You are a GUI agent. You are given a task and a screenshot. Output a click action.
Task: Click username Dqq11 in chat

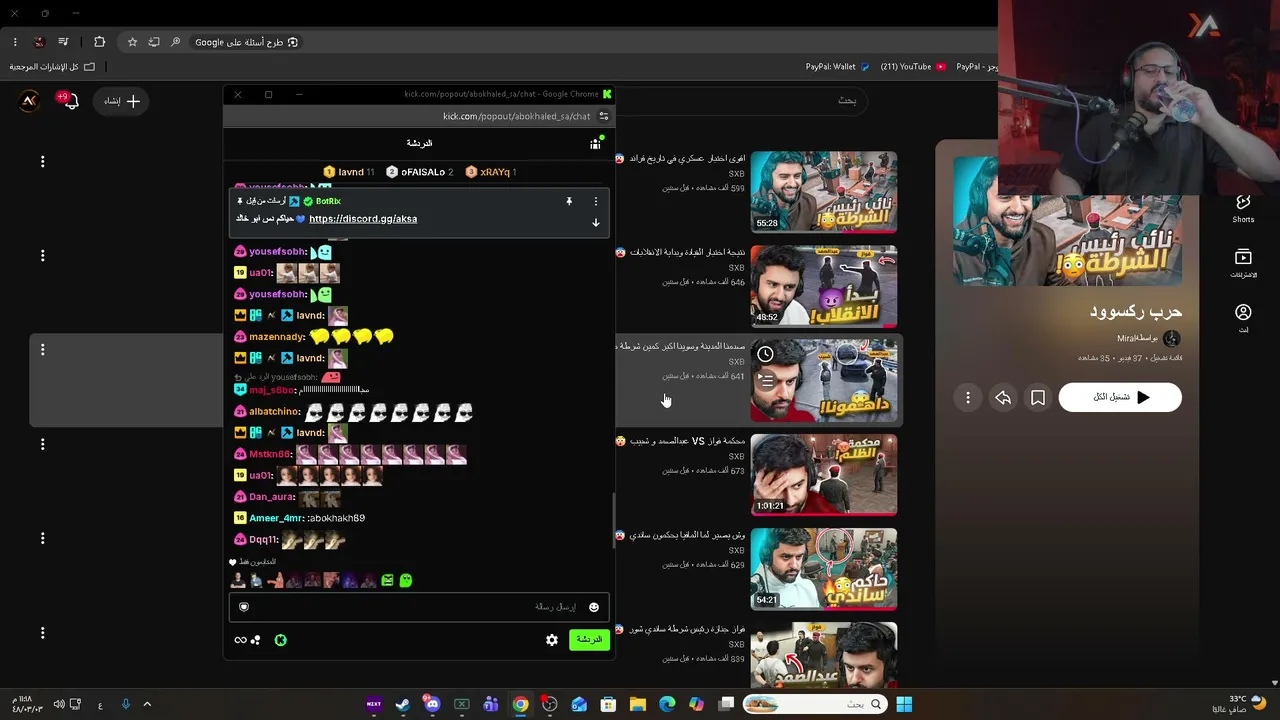pos(264,540)
